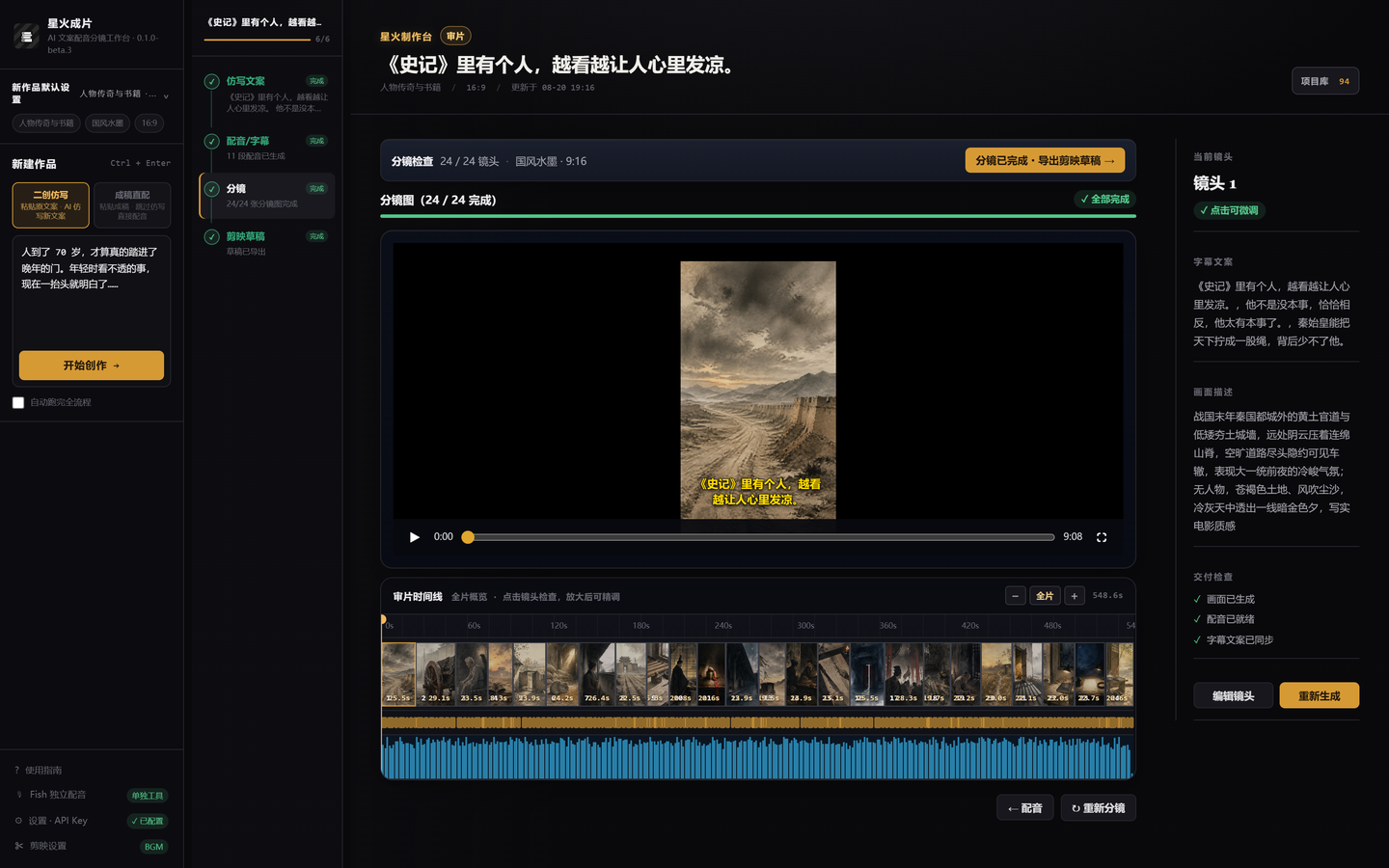Select the 成稿直配 mode card

(x=132, y=205)
